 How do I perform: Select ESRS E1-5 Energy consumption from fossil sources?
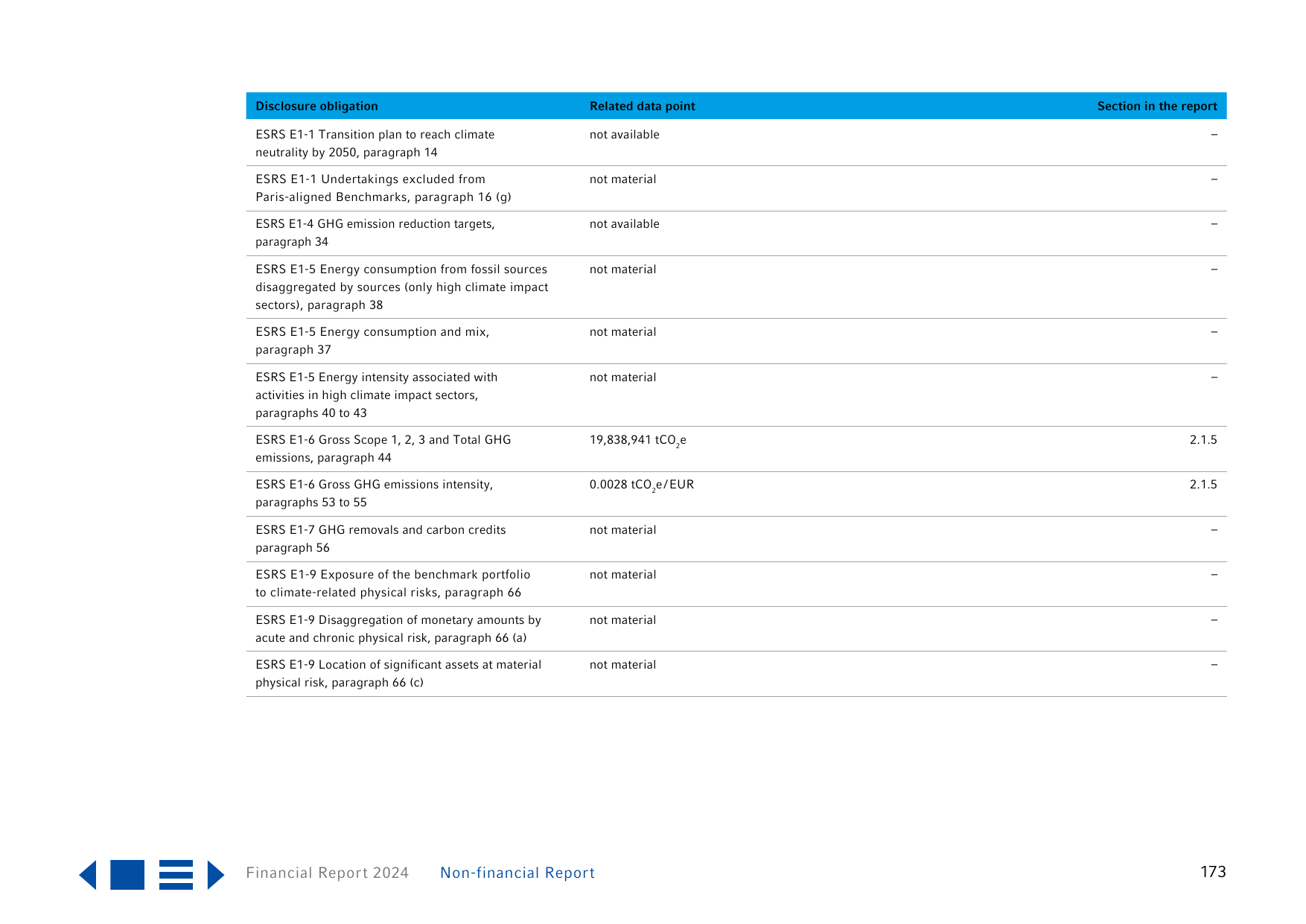point(402,287)
